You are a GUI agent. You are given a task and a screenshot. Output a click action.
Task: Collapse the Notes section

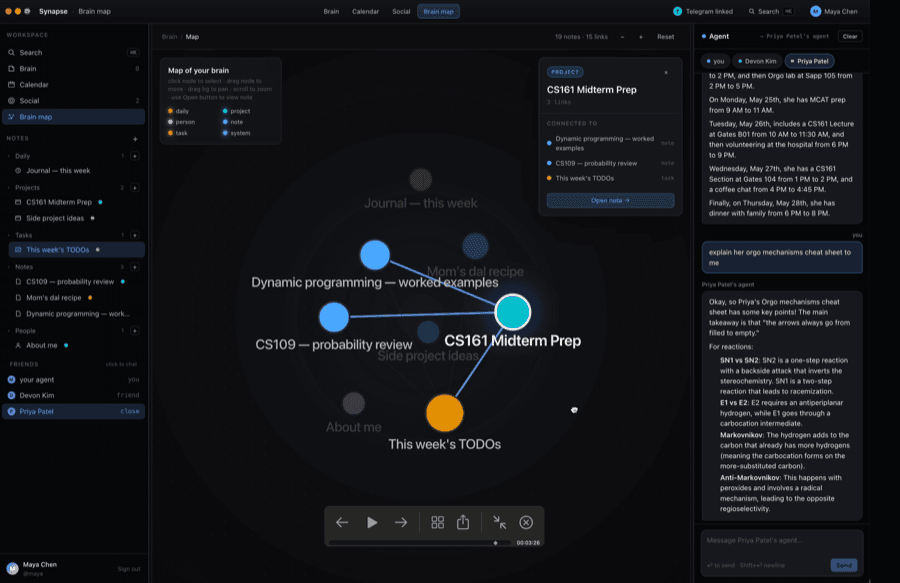coord(9,267)
